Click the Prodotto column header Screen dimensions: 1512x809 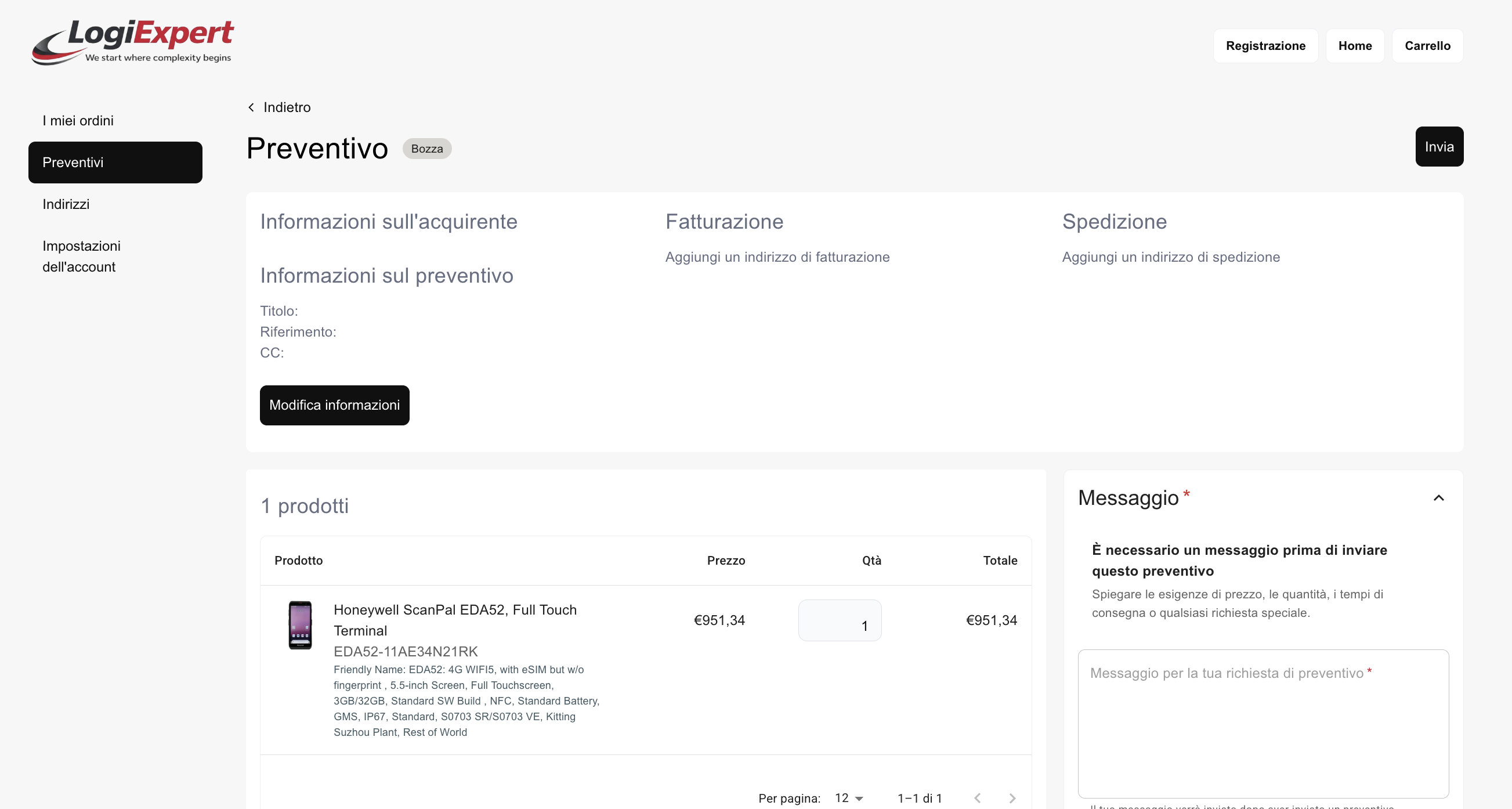(x=298, y=561)
